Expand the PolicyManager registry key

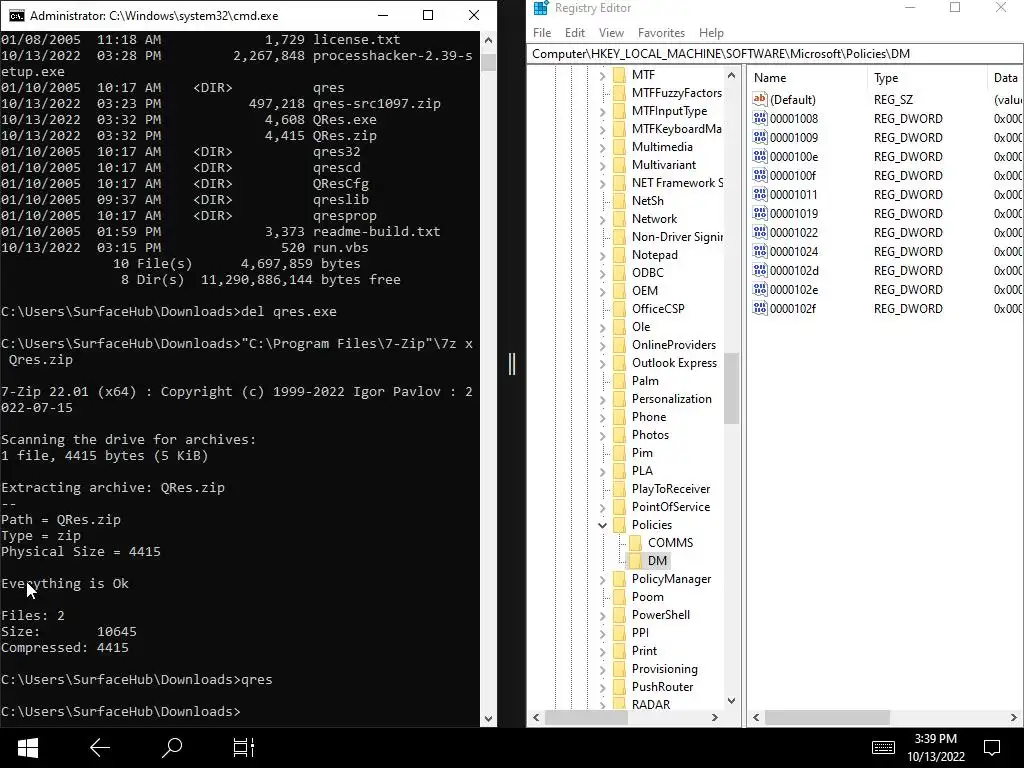tap(602, 579)
